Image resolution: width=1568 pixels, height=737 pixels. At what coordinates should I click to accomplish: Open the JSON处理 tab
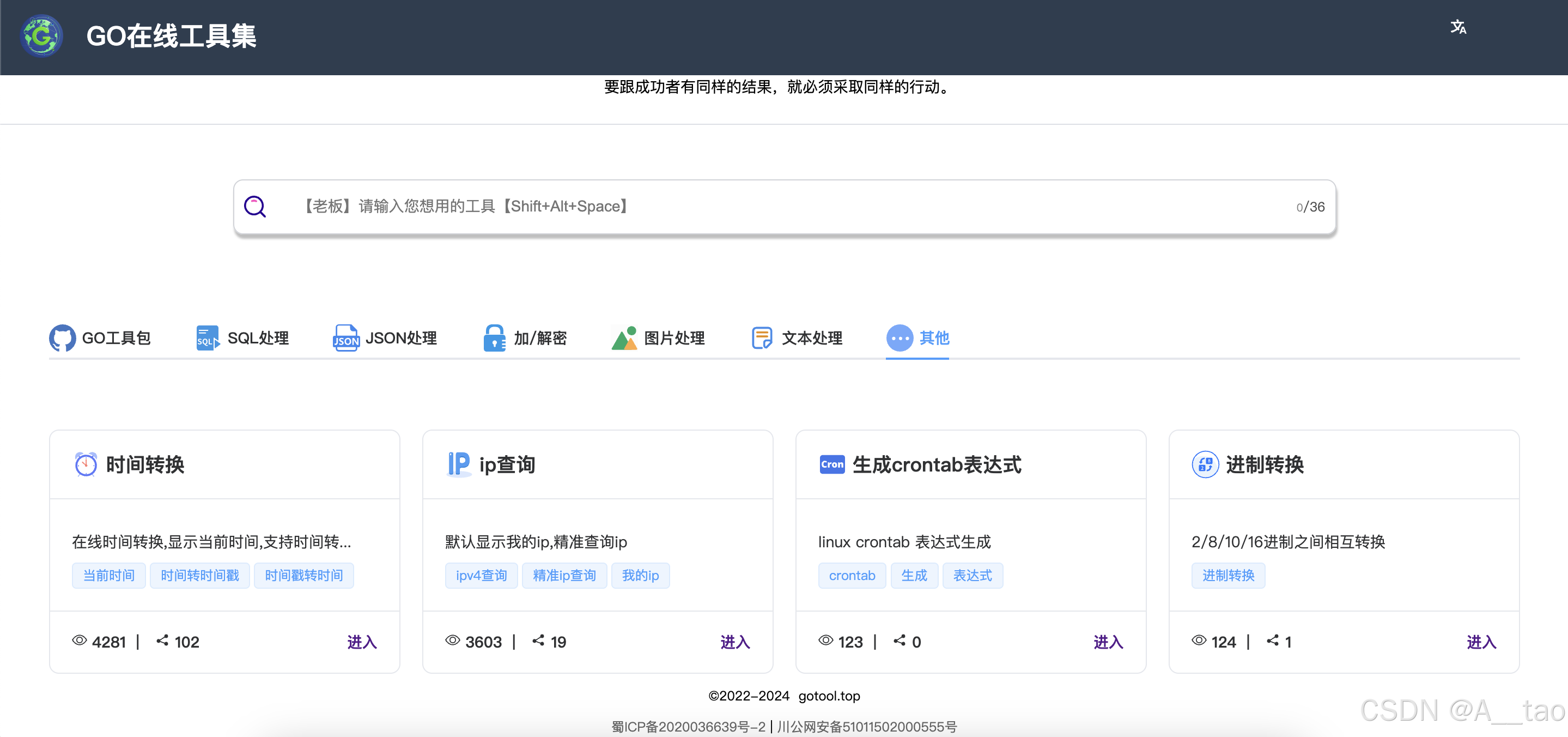coord(385,338)
